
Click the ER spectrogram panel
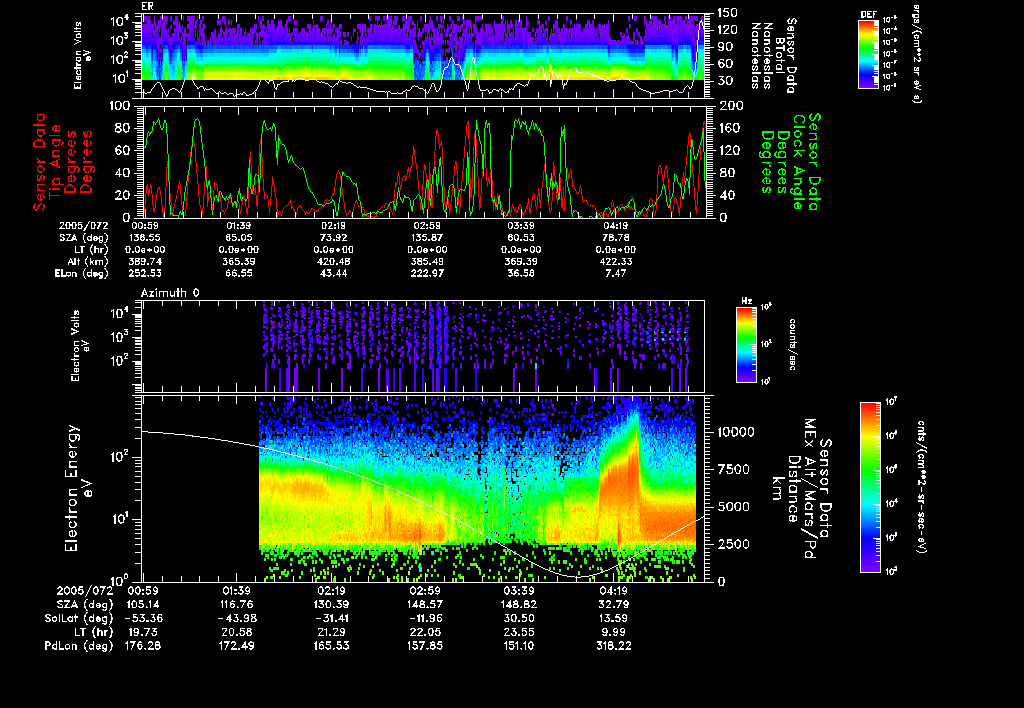[423, 56]
